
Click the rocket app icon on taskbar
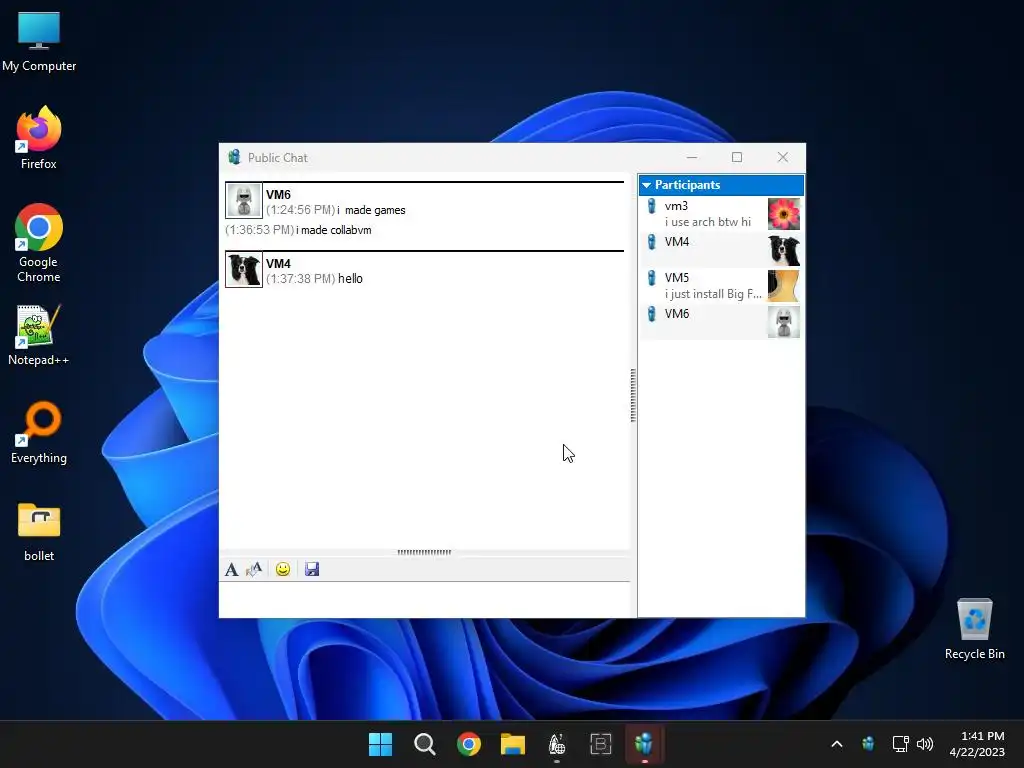(x=556, y=744)
